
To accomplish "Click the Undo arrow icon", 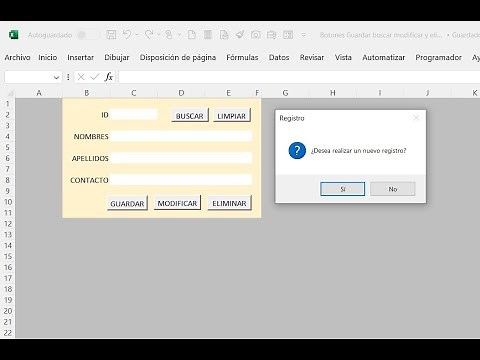I will pos(127,34).
